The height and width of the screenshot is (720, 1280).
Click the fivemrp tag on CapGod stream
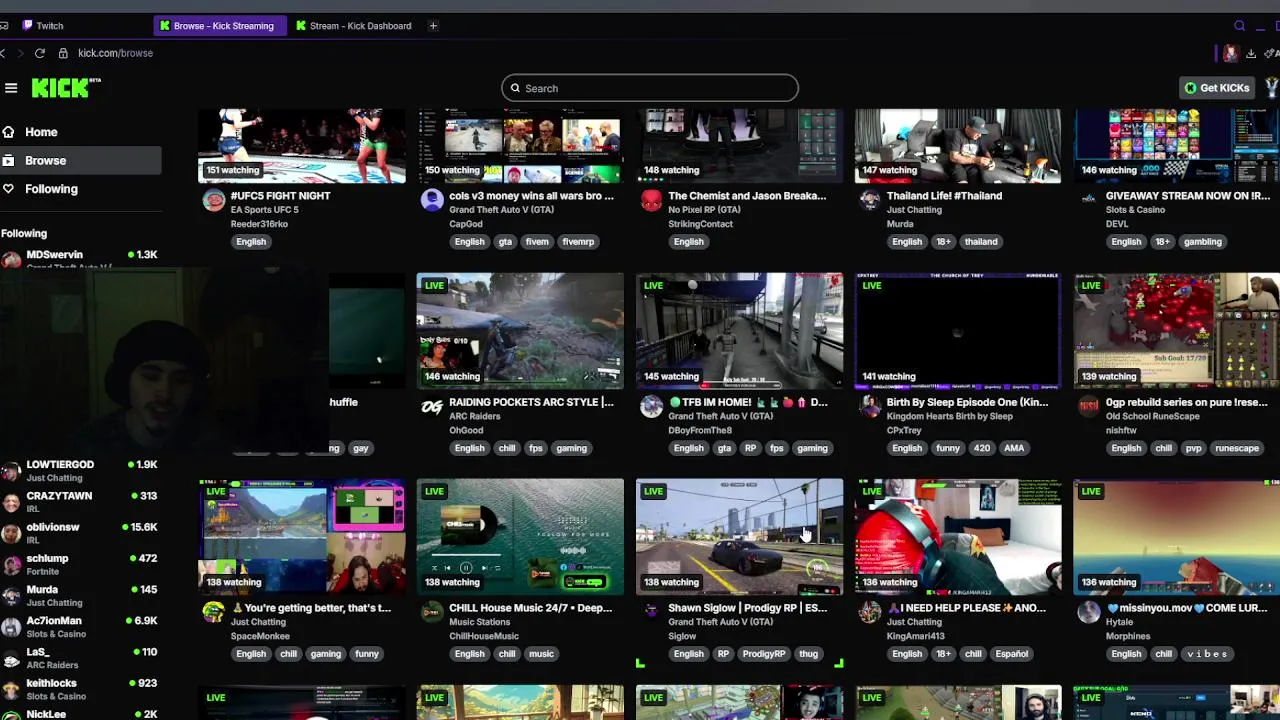point(578,242)
